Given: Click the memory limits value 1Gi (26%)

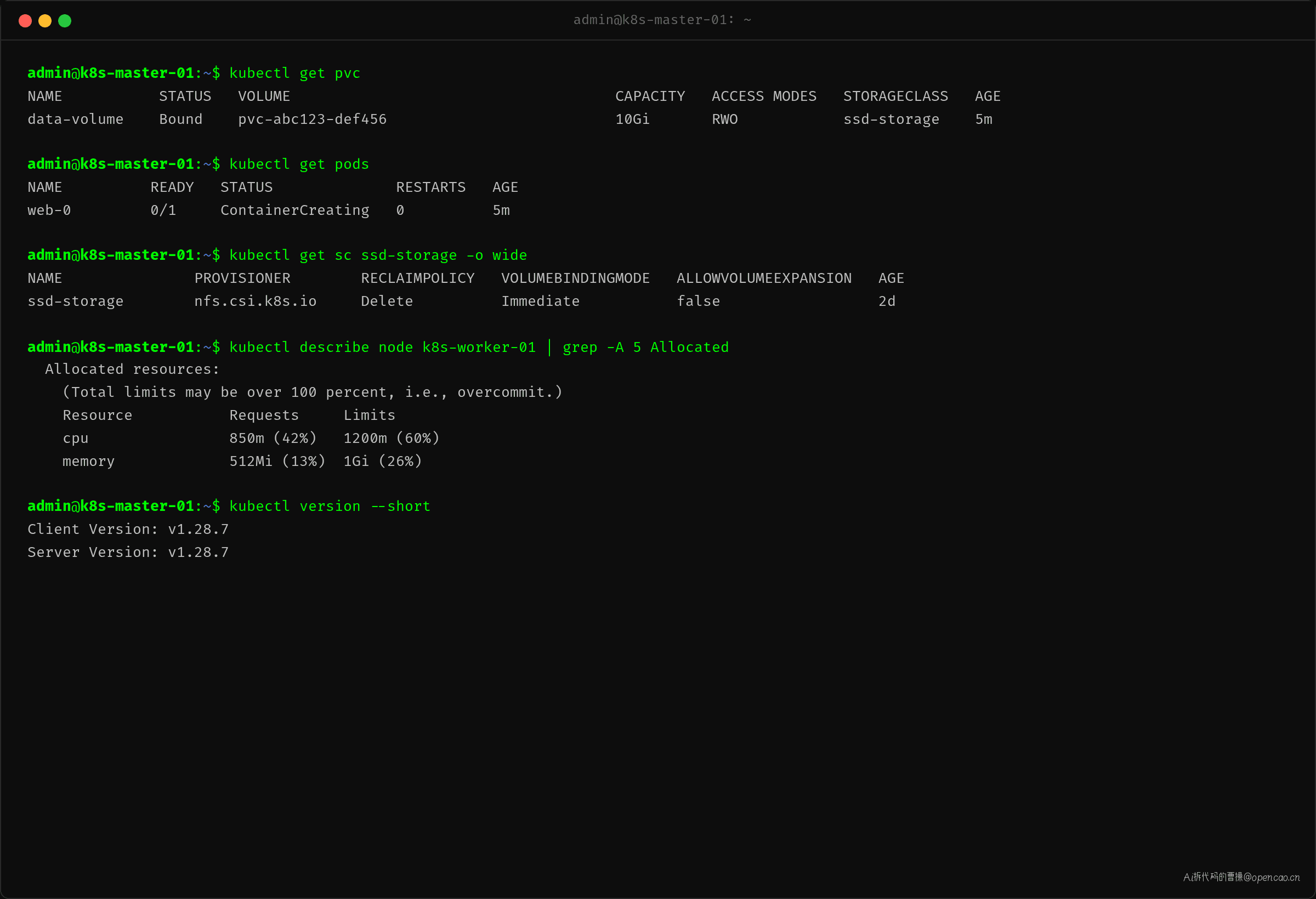Looking at the screenshot, I should tap(383, 462).
